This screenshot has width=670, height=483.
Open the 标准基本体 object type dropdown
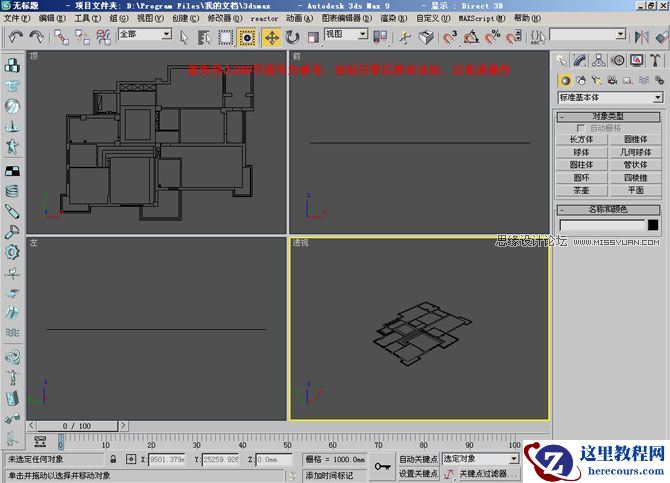(658, 98)
